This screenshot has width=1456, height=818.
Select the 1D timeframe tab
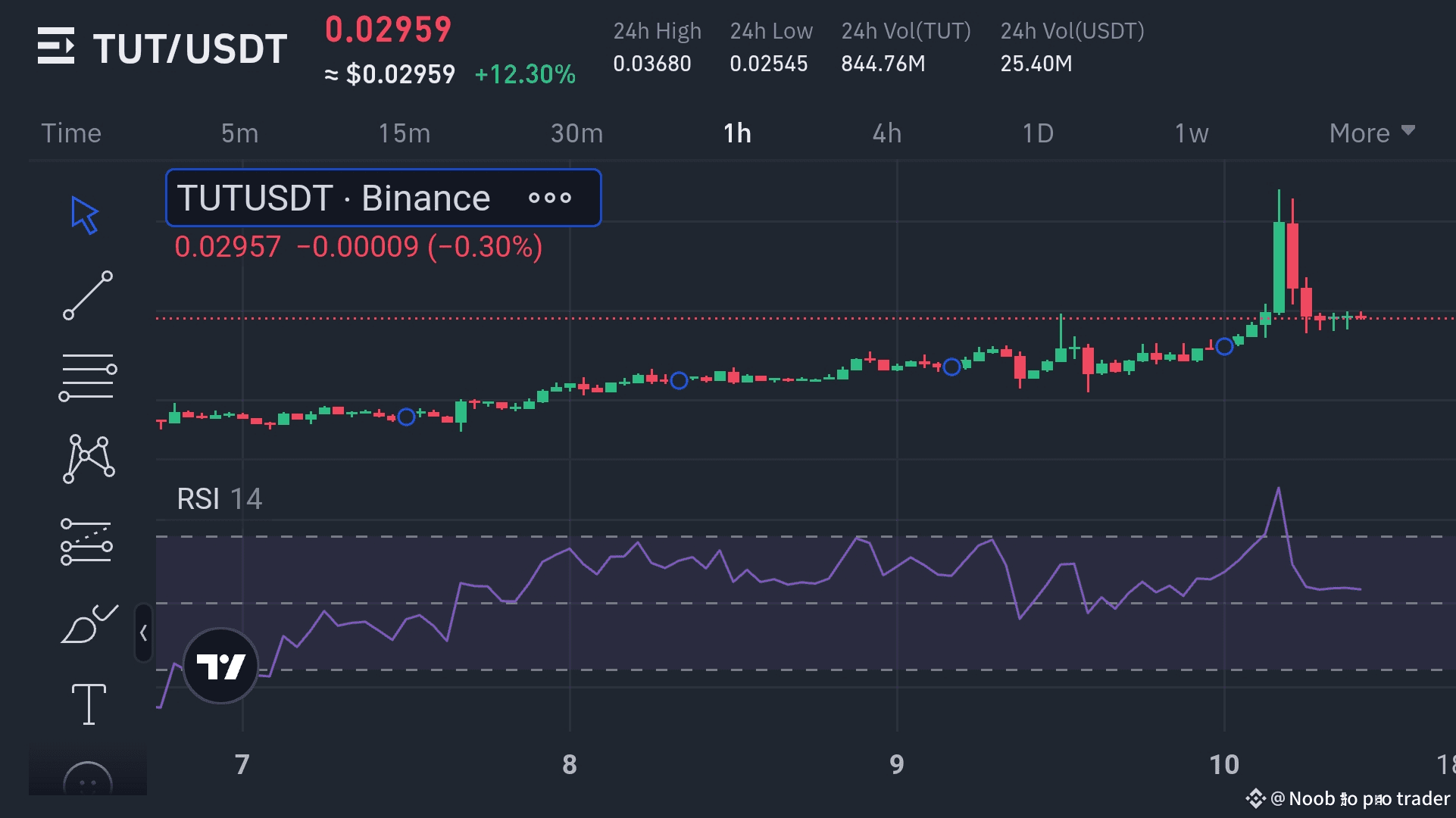pos(1038,133)
